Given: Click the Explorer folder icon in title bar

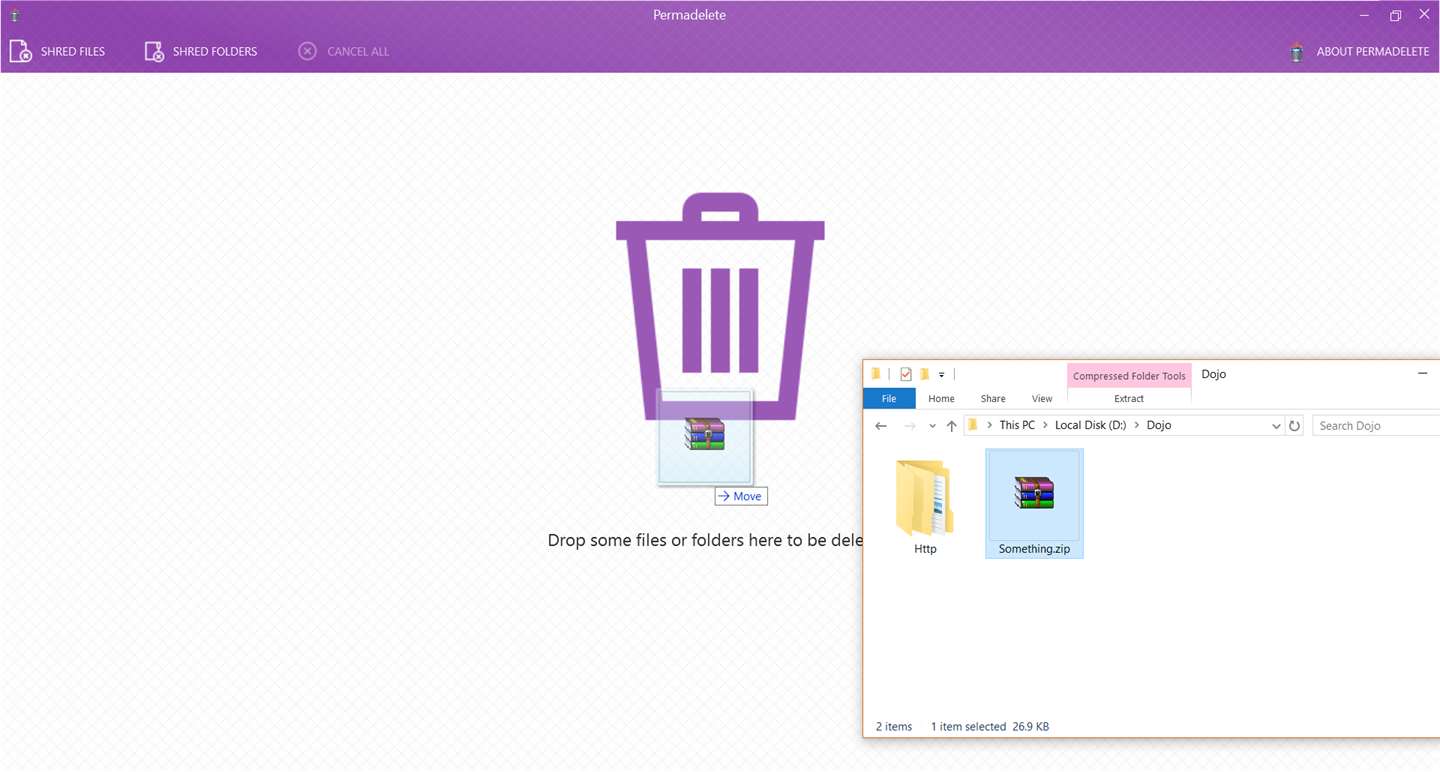Looking at the screenshot, I should click(x=876, y=374).
